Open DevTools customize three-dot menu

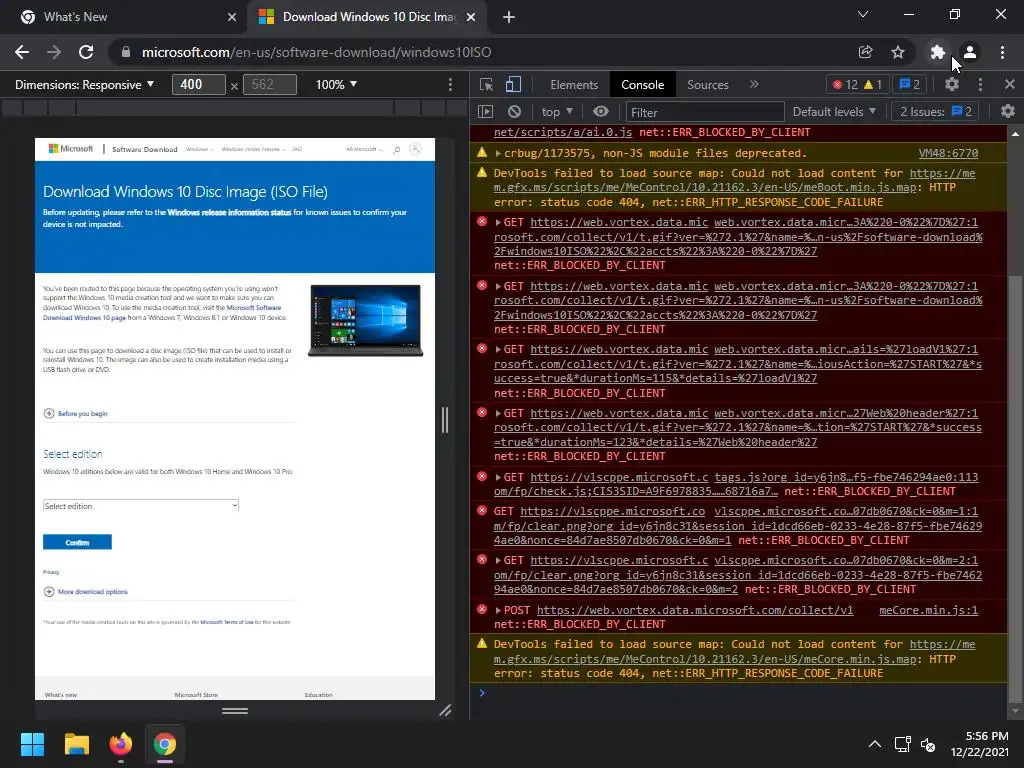point(980,84)
